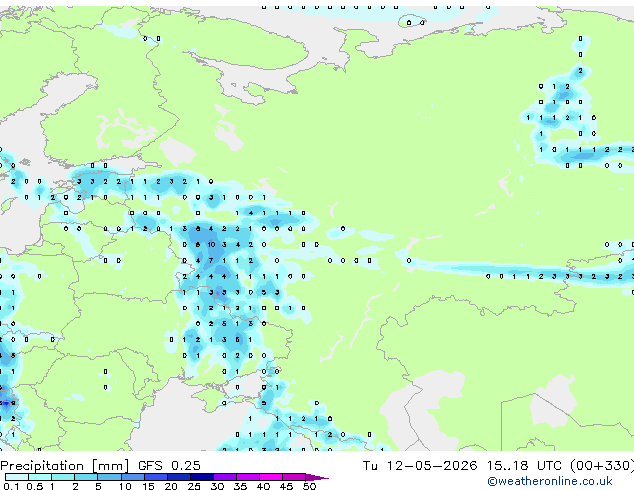Click the legend label '35'

pyautogui.click(x=240, y=486)
